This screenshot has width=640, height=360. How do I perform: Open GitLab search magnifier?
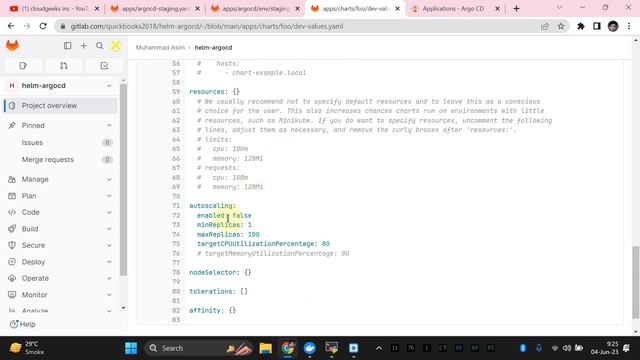point(100,46)
